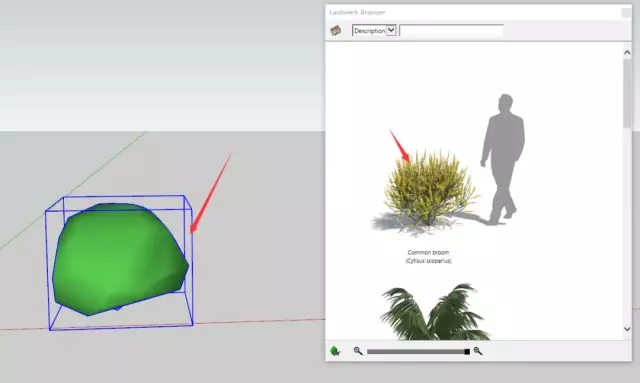Select the Description combo box label

pos(369,31)
